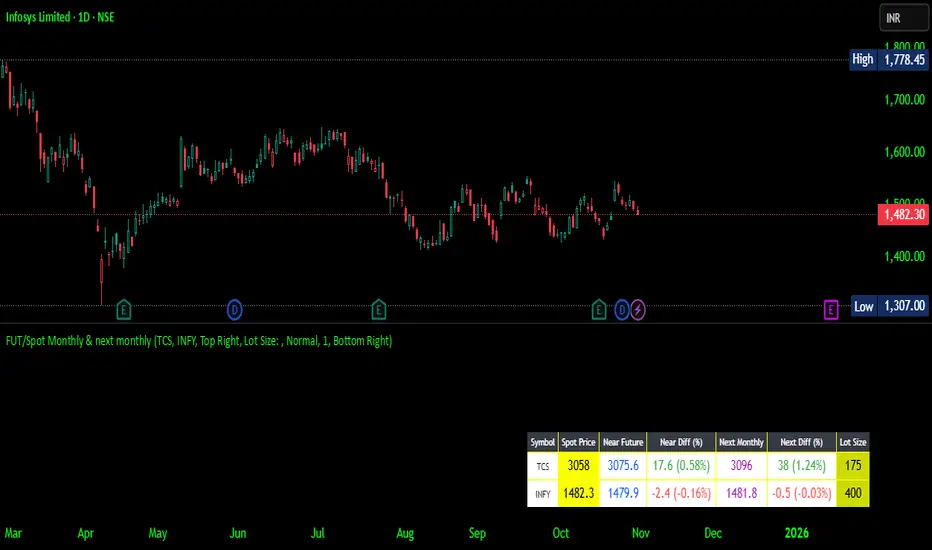
Task: Click the INFY spot price 1482.3 cell
Action: point(578,494)
